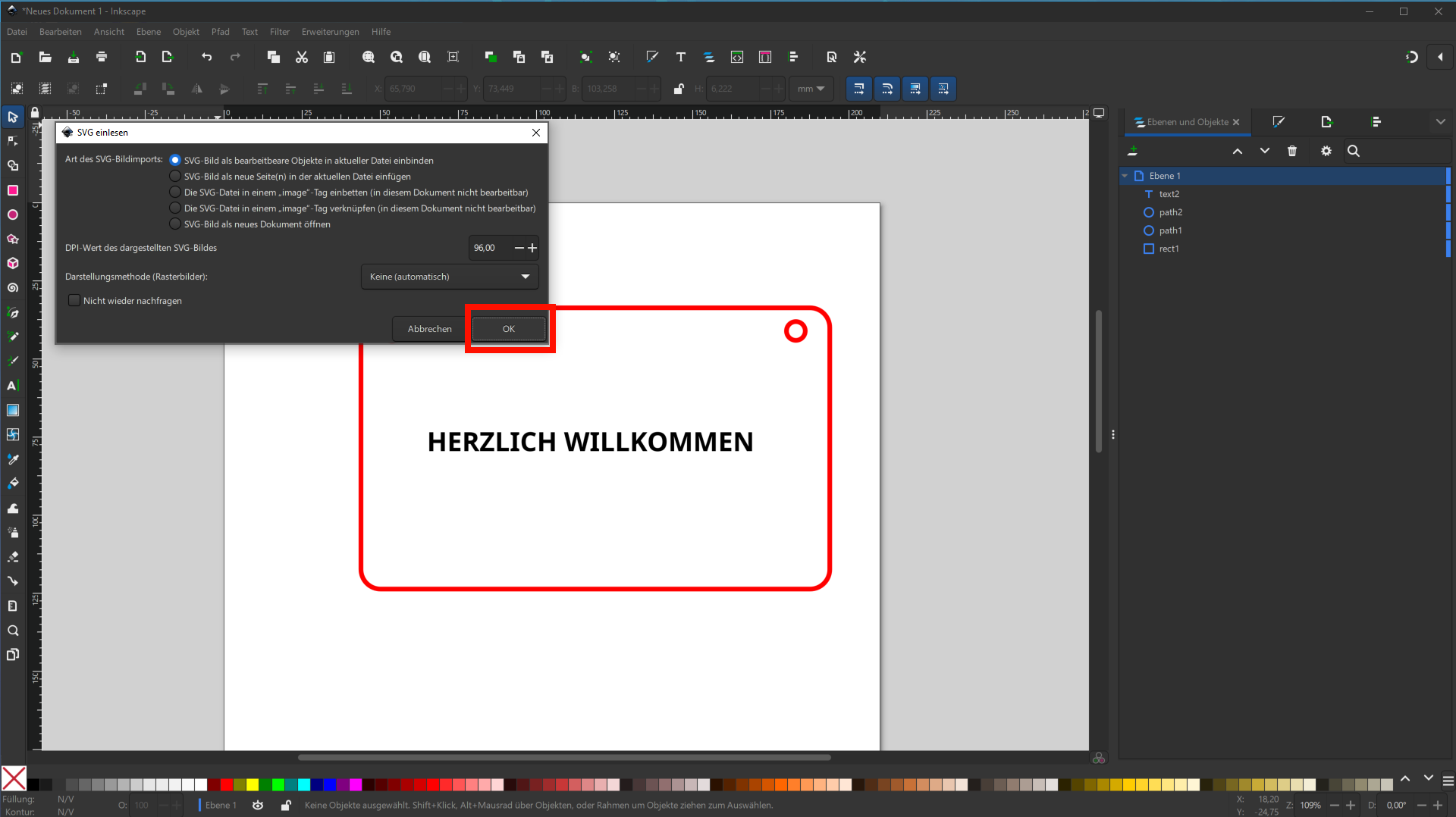Select 'image-Tag verknüpfen' radio option
Image resolution: width=1456 pixels, height=817 pixels.
[175, 208]
